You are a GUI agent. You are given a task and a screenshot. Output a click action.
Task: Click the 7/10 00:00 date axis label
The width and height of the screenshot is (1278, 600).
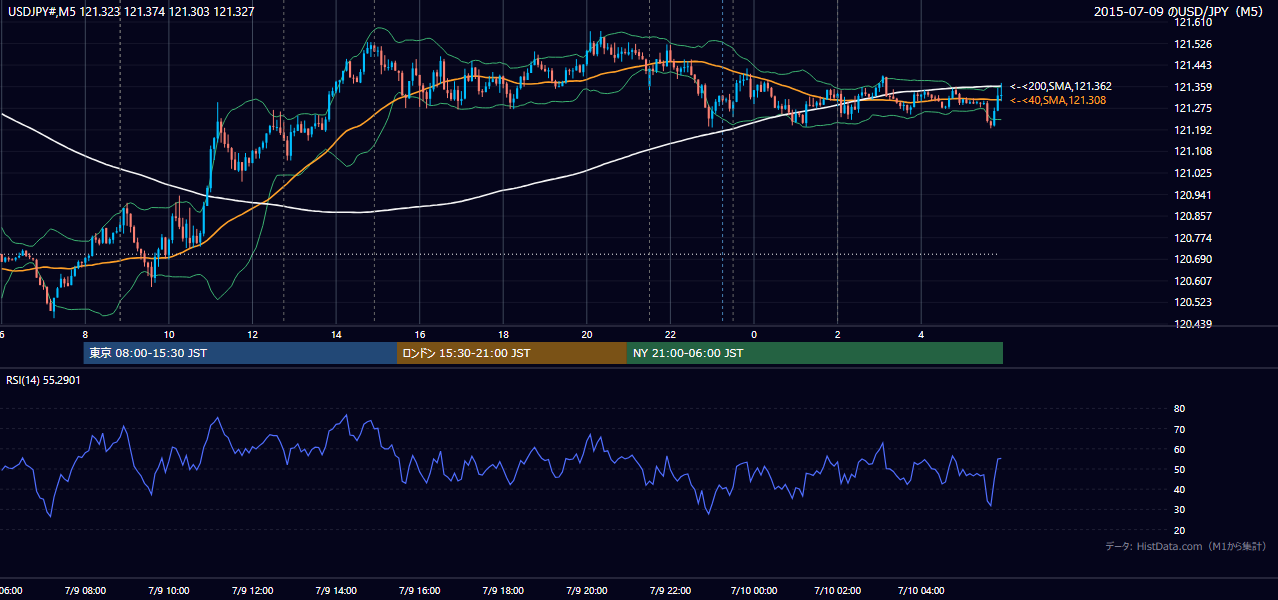(754, 591)
